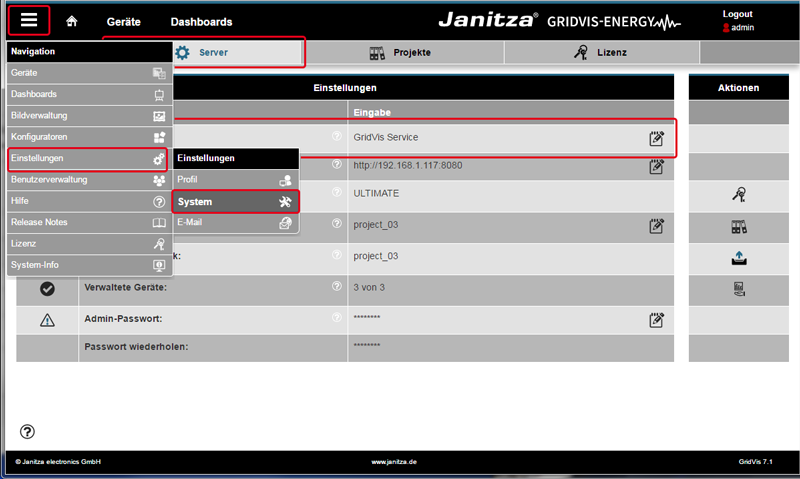
Task: Edit the server URL entry
Action: click(x=656, y=166)
